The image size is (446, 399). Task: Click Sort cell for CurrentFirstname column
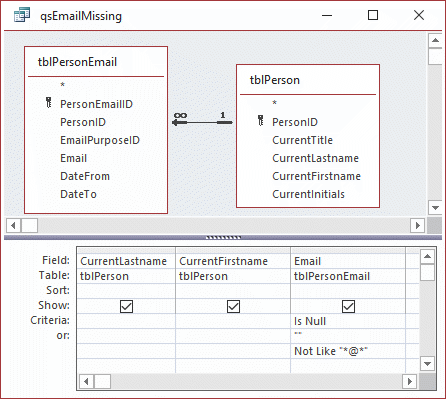(233, 291)
